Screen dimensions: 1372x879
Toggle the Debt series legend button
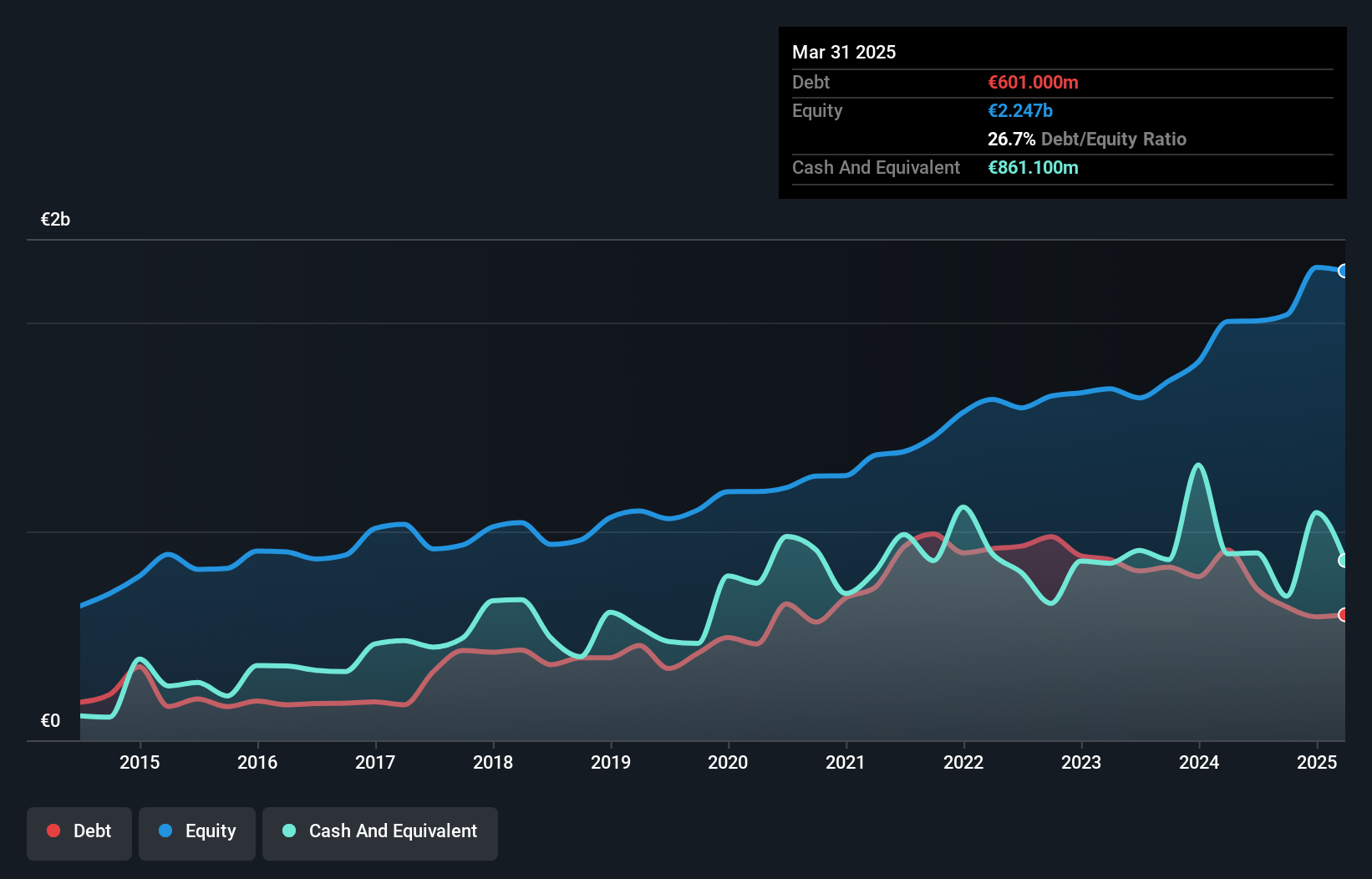(x=79, y=833)
